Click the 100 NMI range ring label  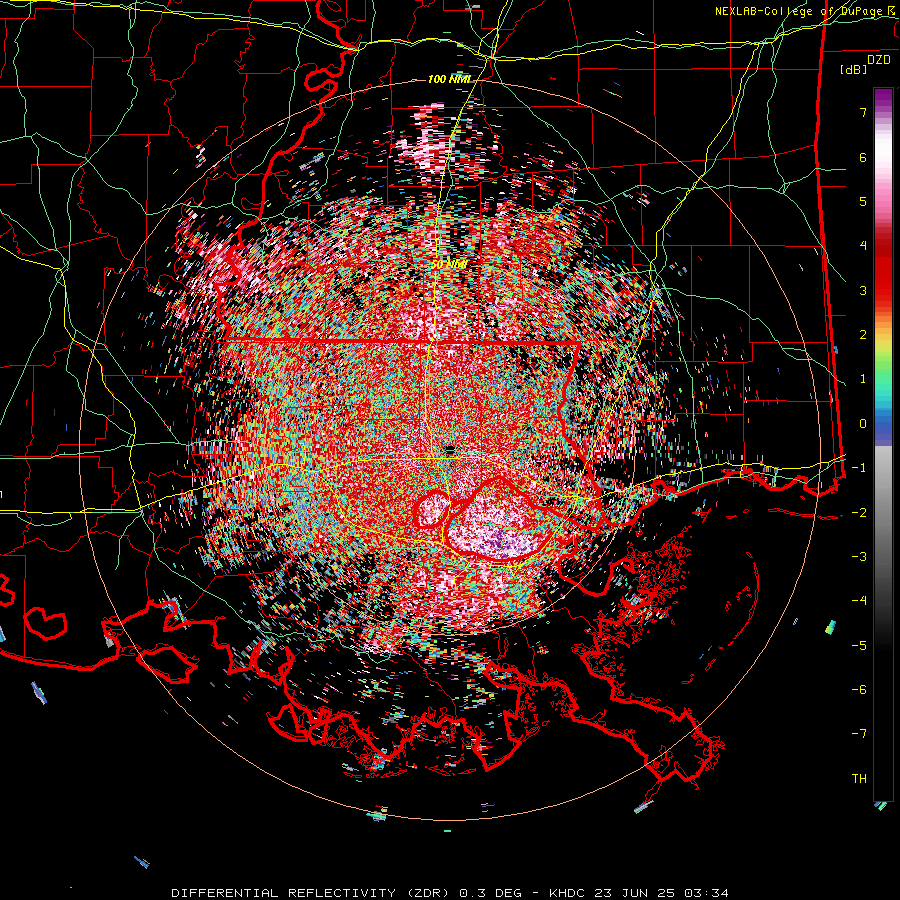[x=449, y=79]
